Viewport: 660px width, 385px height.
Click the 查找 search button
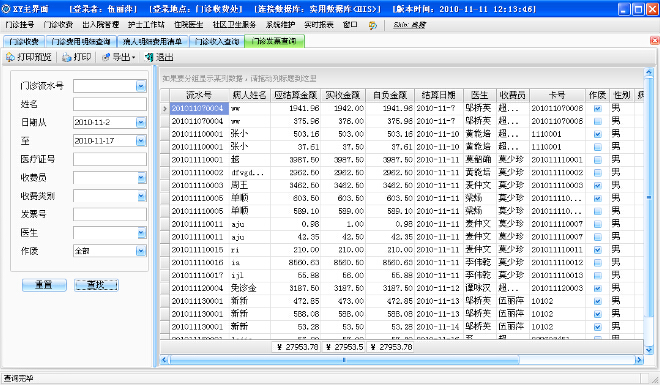click(x=96, y=285)
